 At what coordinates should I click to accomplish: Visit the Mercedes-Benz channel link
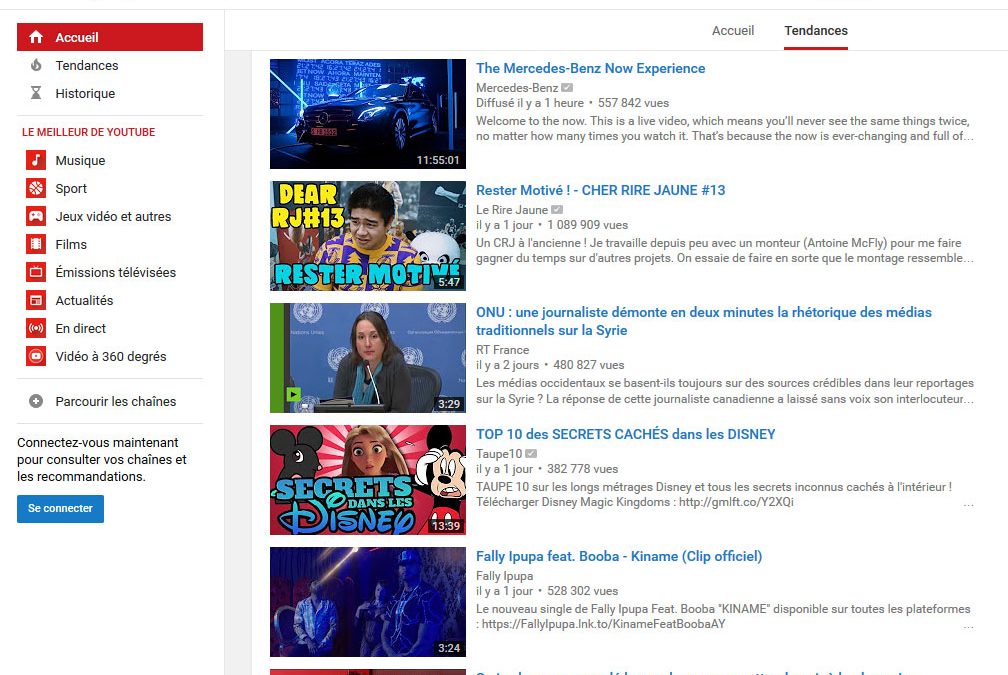point(517,87)
